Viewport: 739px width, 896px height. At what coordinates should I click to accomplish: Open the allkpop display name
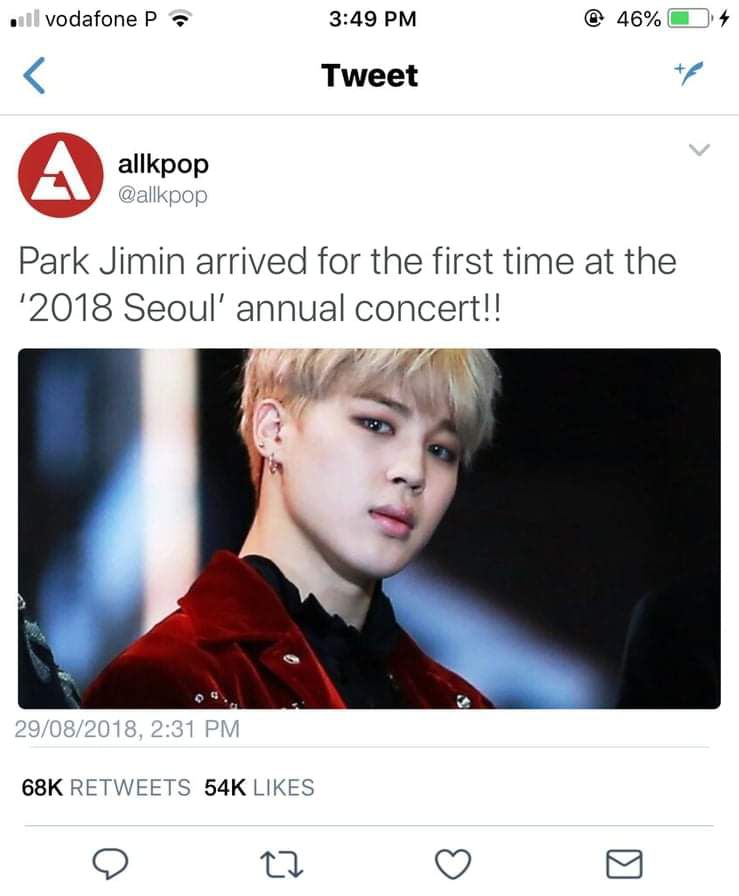coord(163,164)
